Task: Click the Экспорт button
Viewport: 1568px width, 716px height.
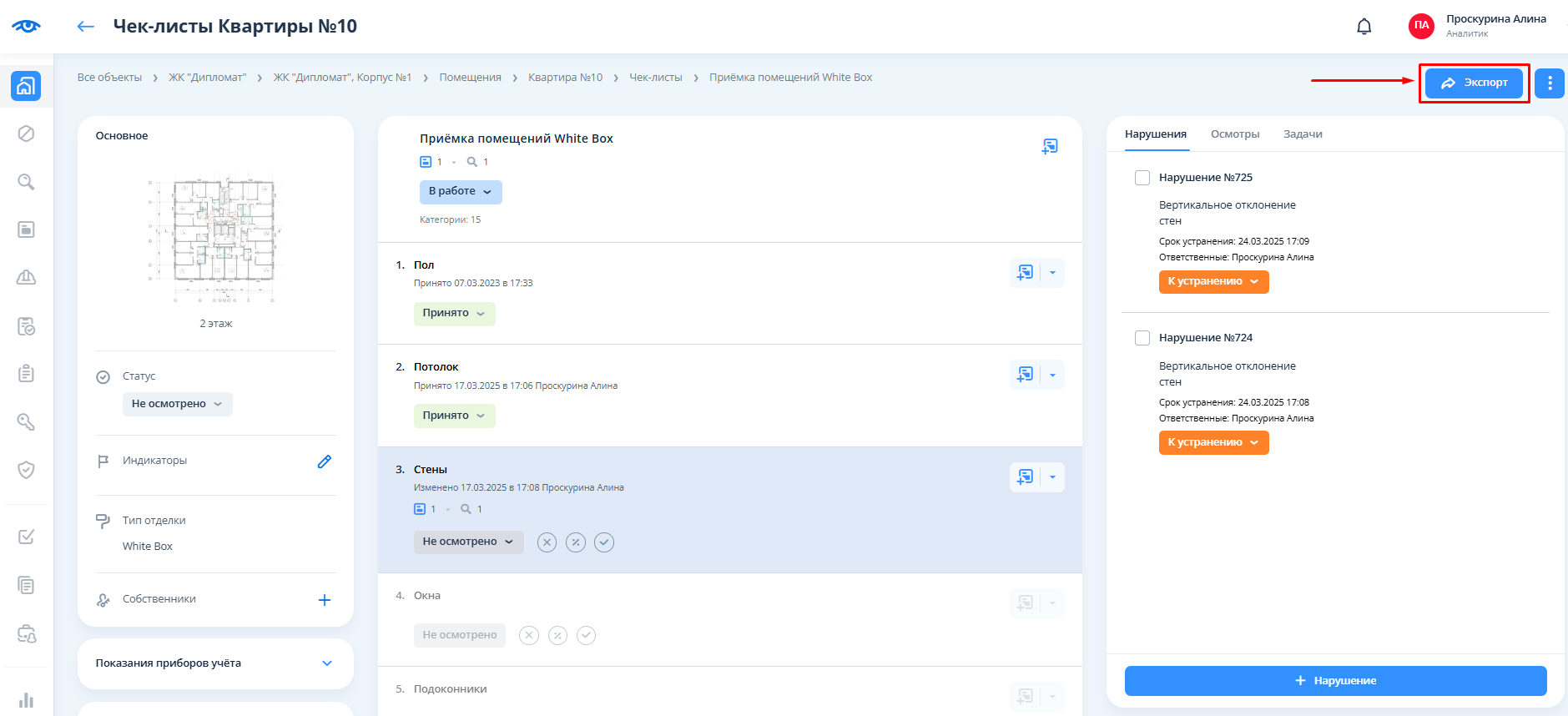Action: pyautogui.click(x=1473, y=83)
